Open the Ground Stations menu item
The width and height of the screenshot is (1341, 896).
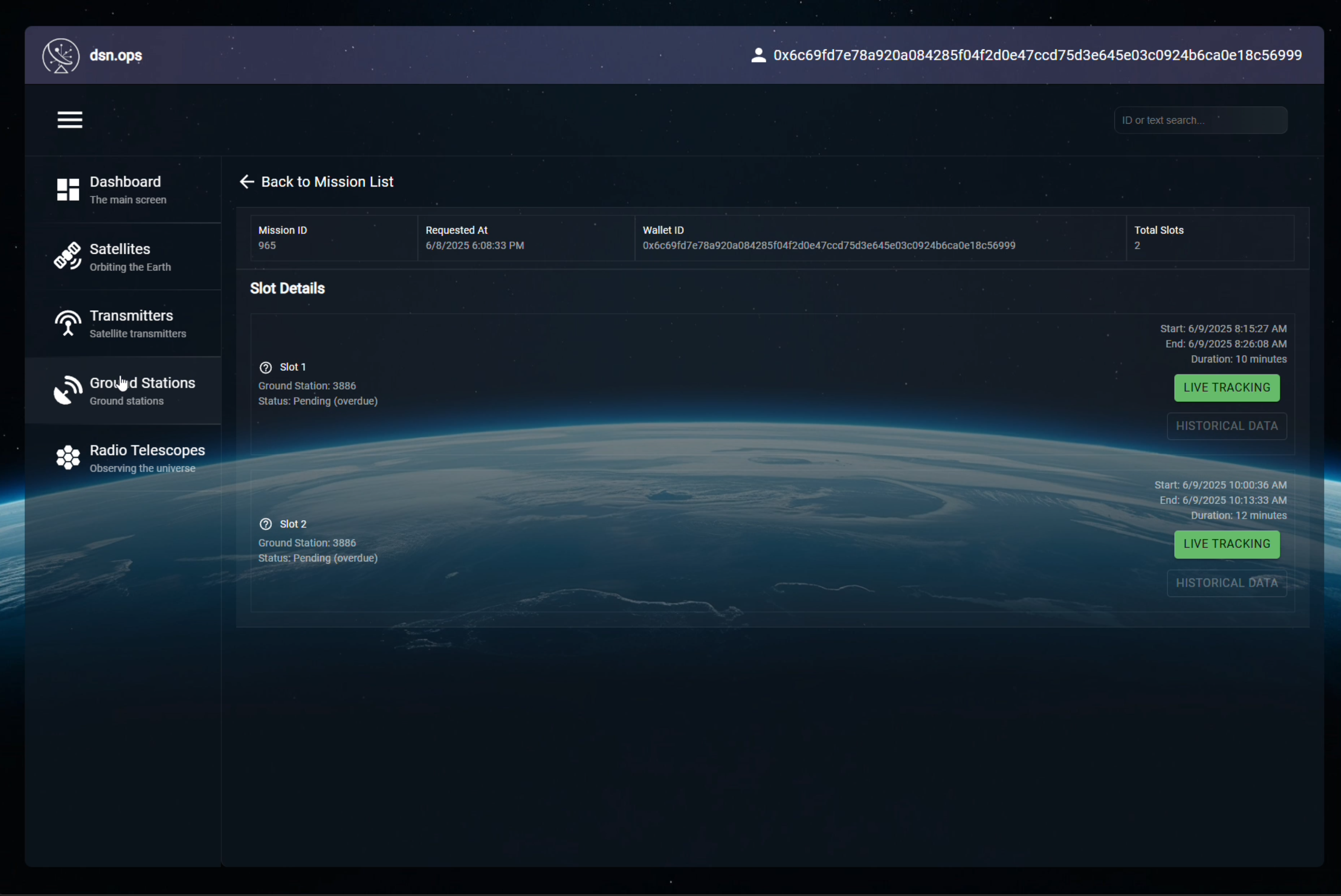(x=123, y=391)
